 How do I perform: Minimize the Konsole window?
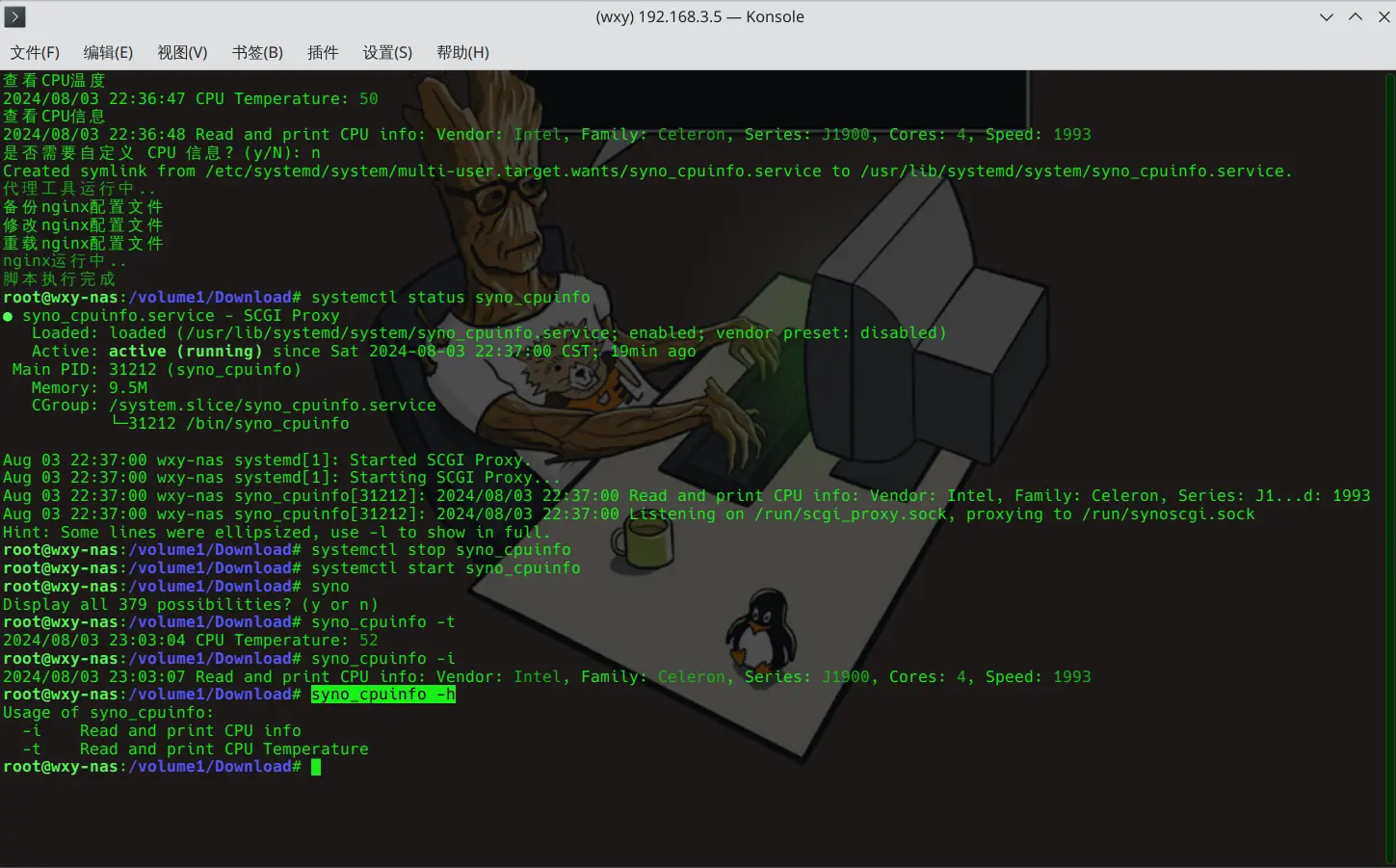(x=1327, y=16)
